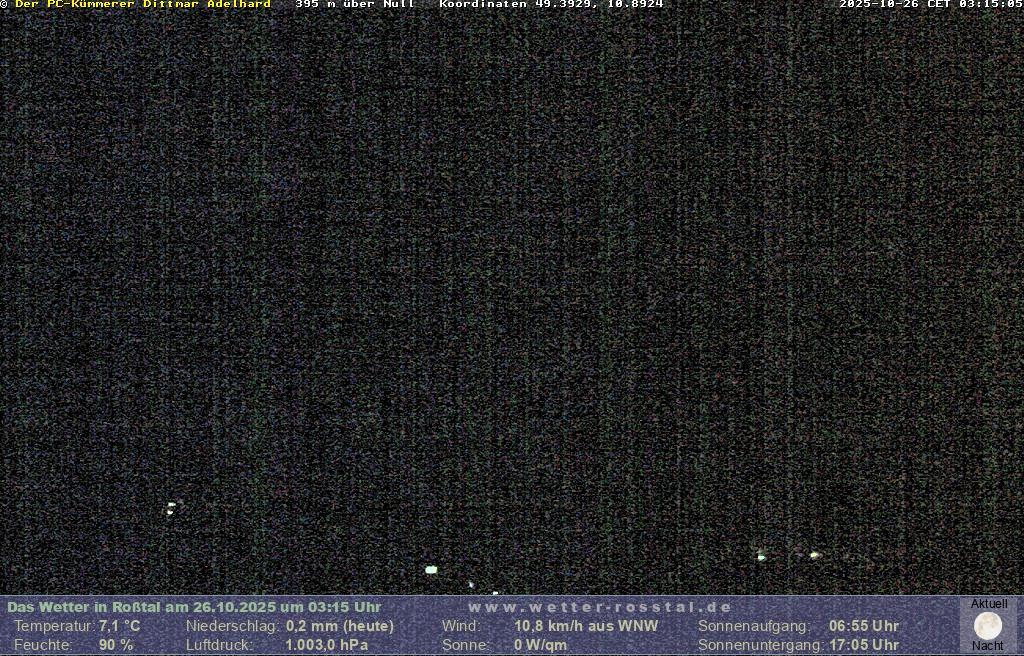The image size is (1024, 656).
Task: Click the 'Aktuell' label above the moon
Action: pos(989,604)
